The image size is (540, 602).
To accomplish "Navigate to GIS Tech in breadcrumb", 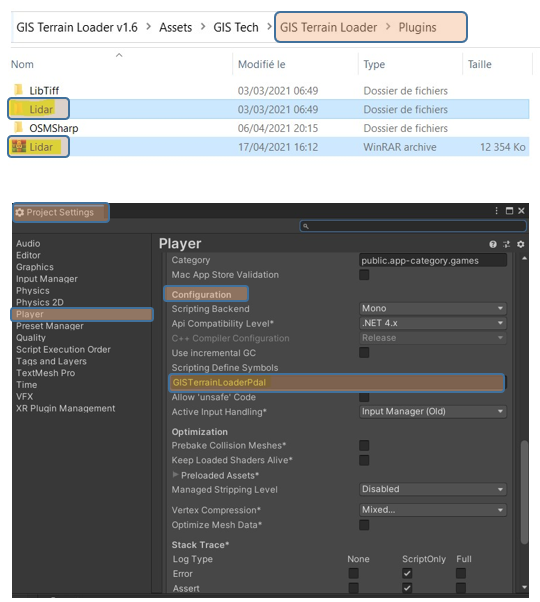I will pyautogui.click(x=236, y=27).
